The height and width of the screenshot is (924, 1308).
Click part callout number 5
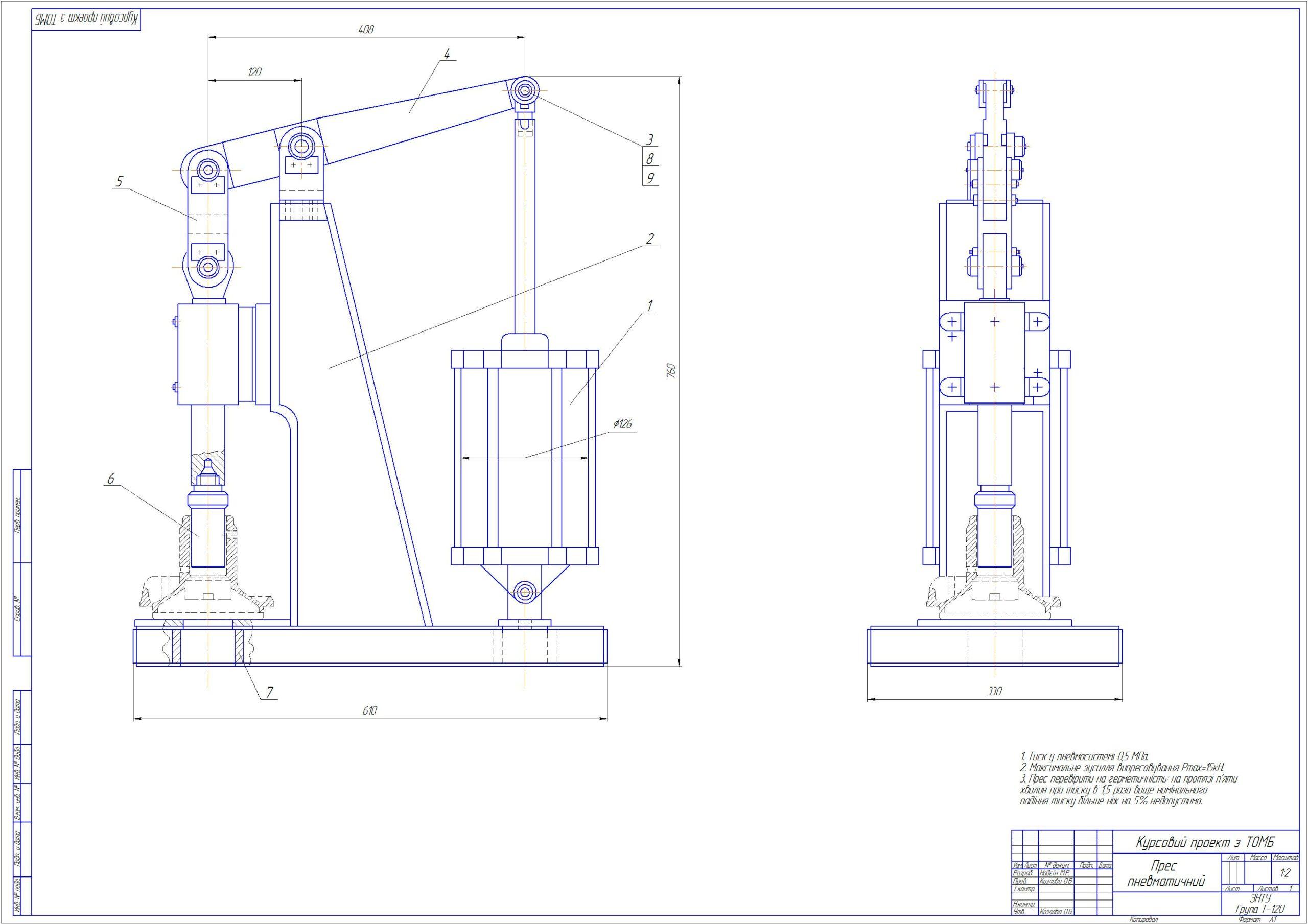pyautogui.click(x=119, y=181)
